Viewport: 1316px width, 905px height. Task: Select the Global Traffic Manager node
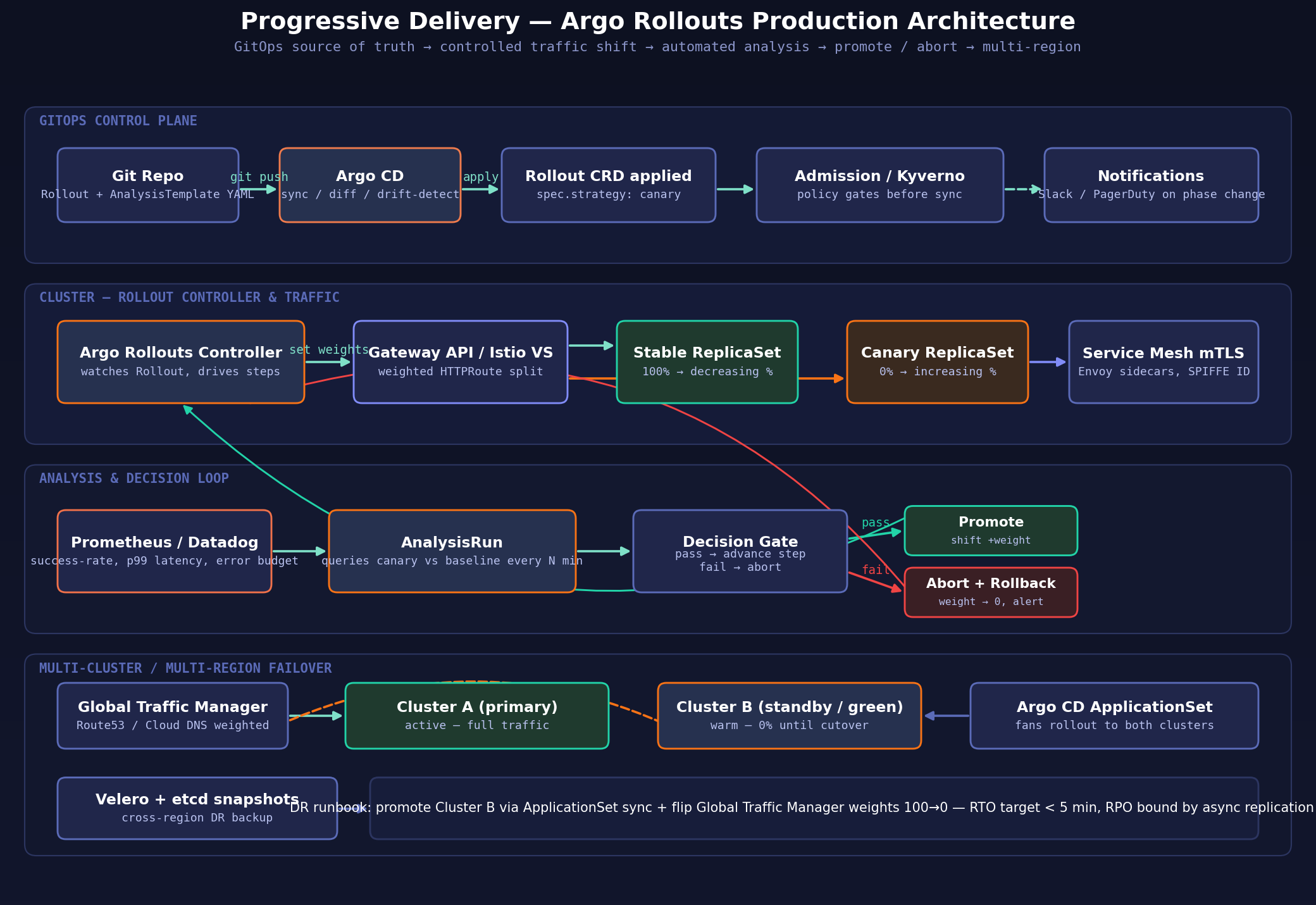click(x=173, y=716)
